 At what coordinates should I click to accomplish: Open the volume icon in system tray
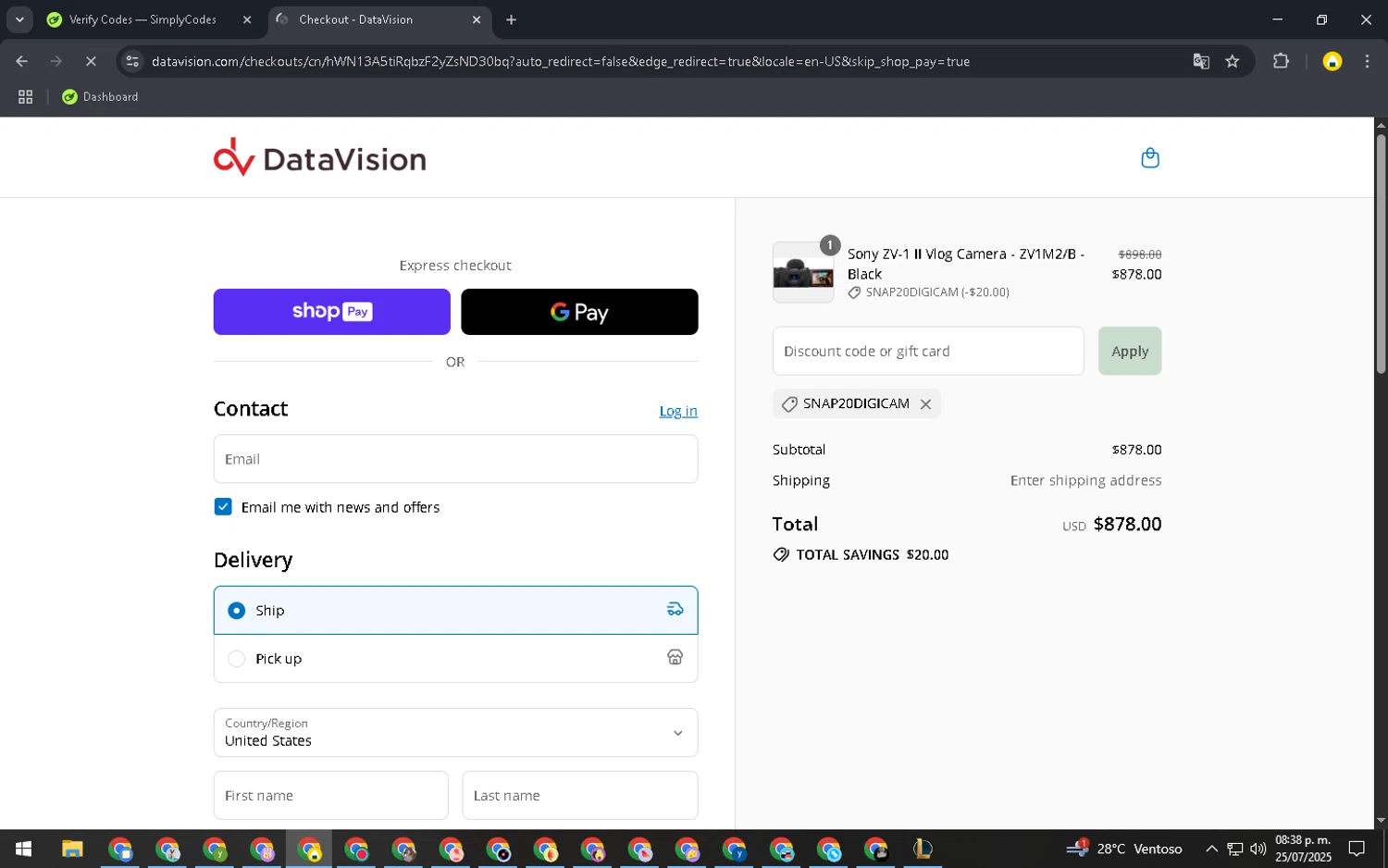pos(1258,849)
